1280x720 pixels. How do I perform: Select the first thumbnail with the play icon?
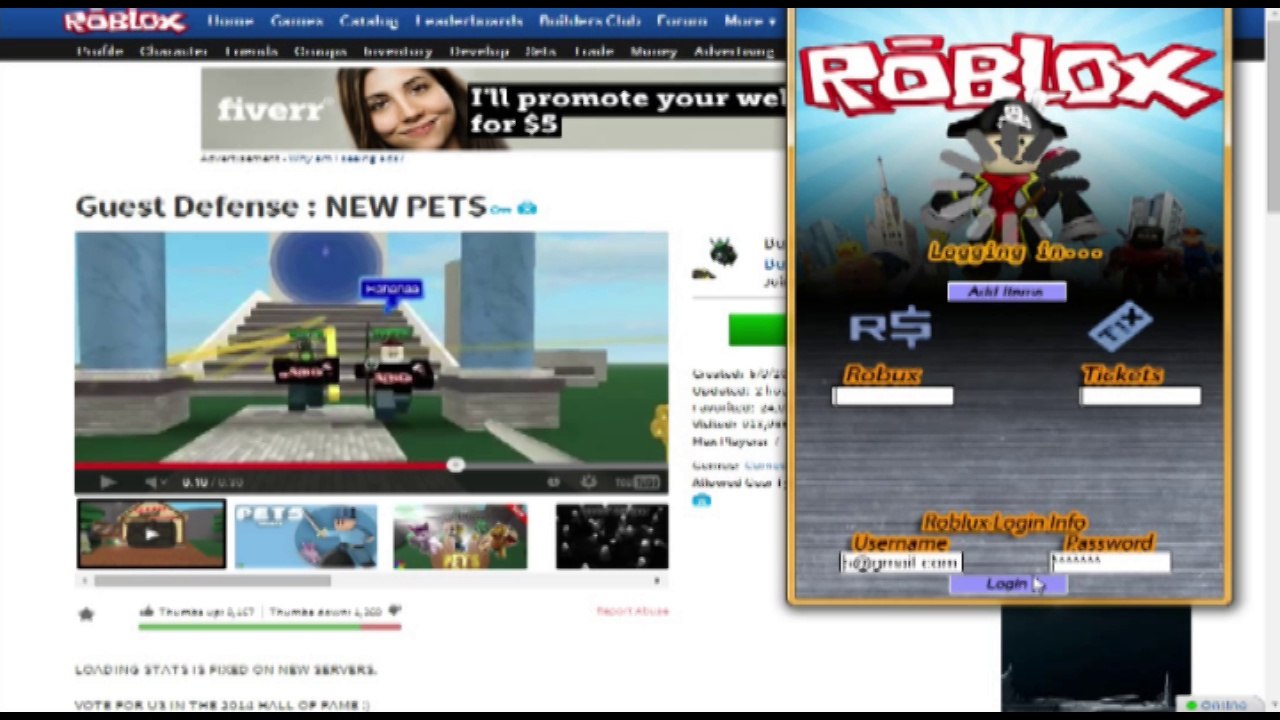pyautogui.click(x=151, y=535)
